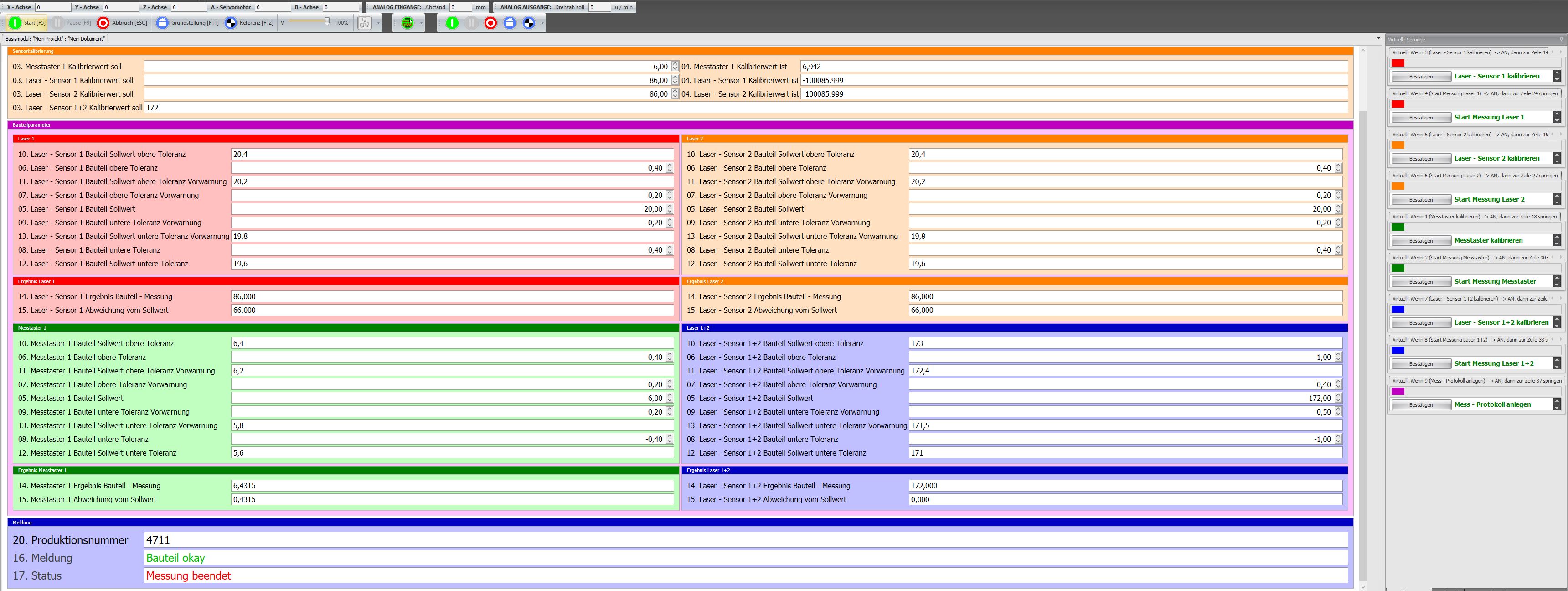
Task: Click the network layout toolbar icon
Action: click(365, 23)
